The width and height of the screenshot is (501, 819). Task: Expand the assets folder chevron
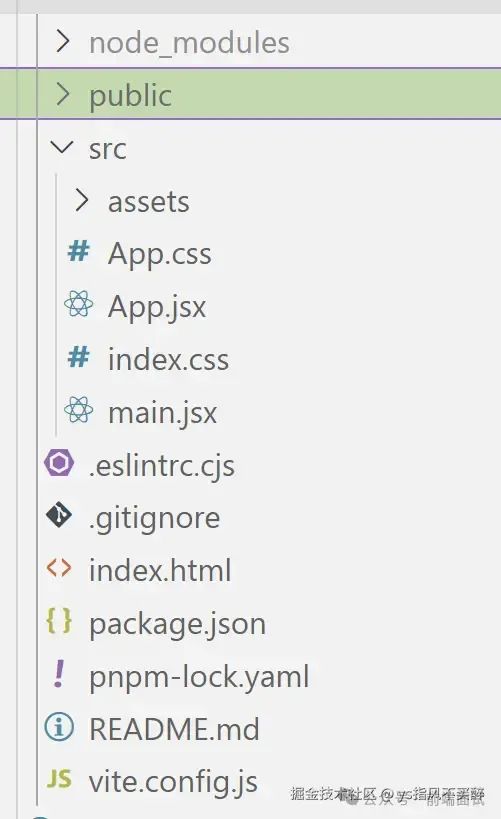[x=82, y=200]
